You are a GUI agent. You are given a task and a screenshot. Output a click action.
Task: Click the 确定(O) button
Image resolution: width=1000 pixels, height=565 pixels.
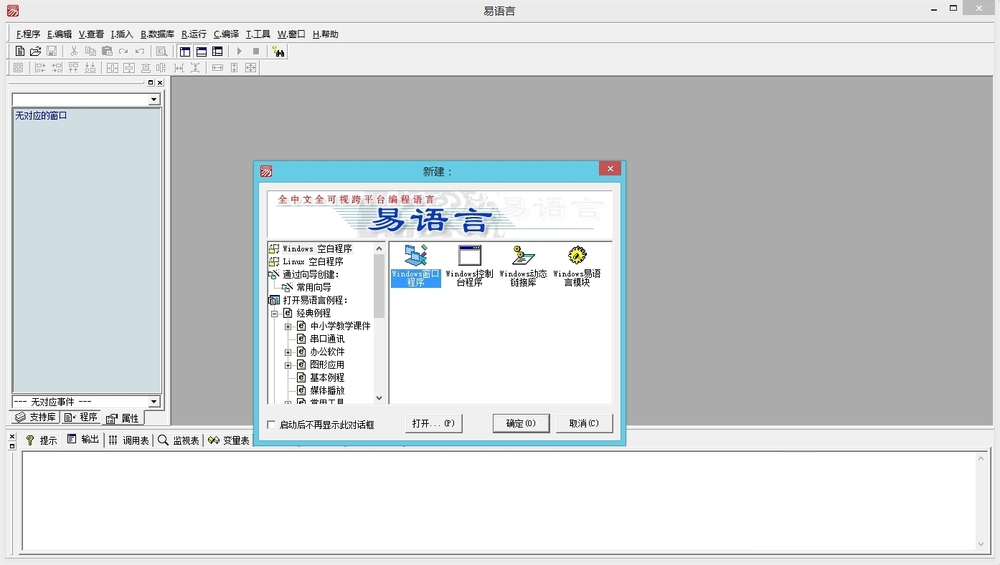pyautogui.click(x=521, y=423)
